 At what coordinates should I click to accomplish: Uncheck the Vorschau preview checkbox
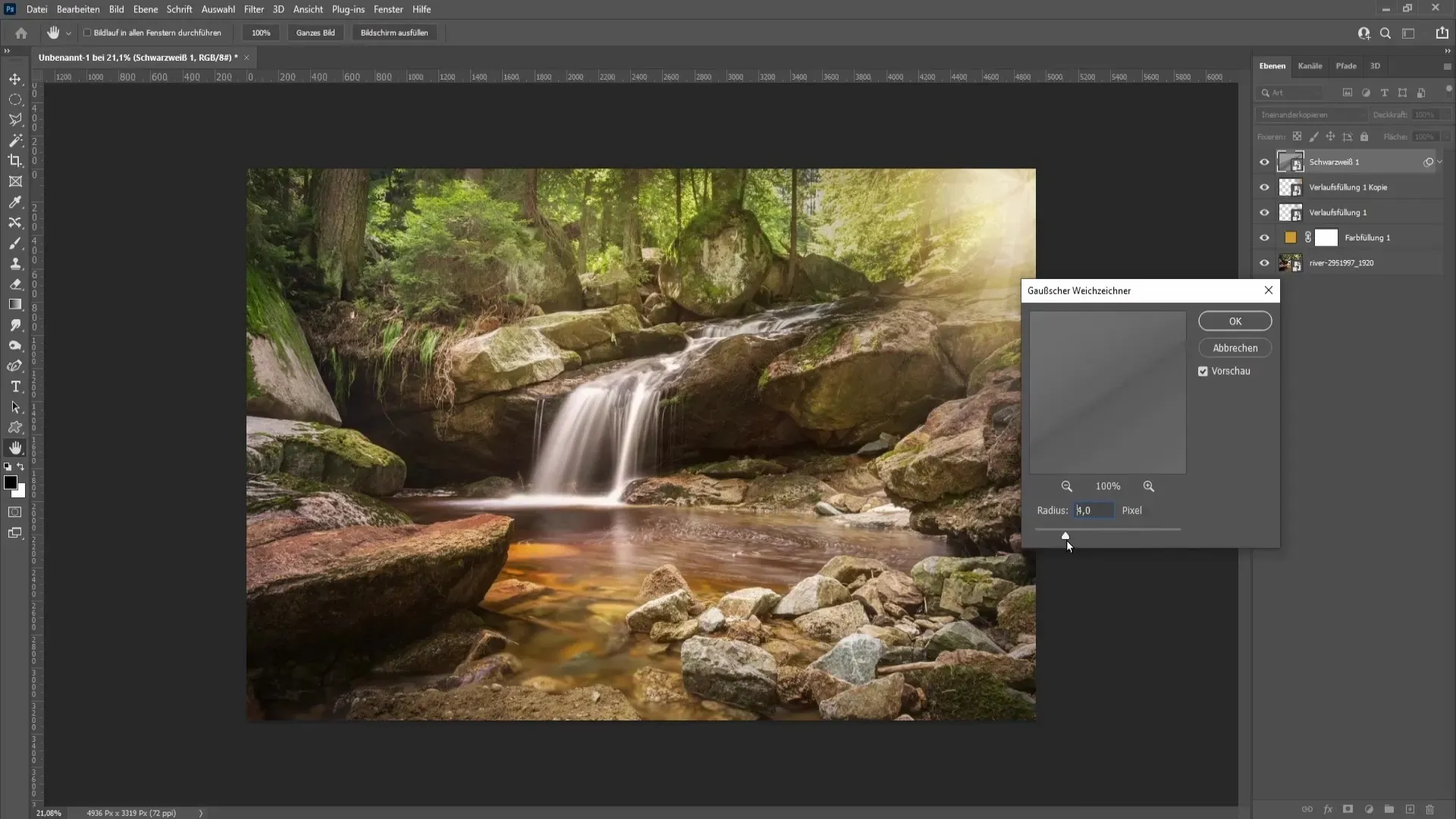pos(1203,372)
